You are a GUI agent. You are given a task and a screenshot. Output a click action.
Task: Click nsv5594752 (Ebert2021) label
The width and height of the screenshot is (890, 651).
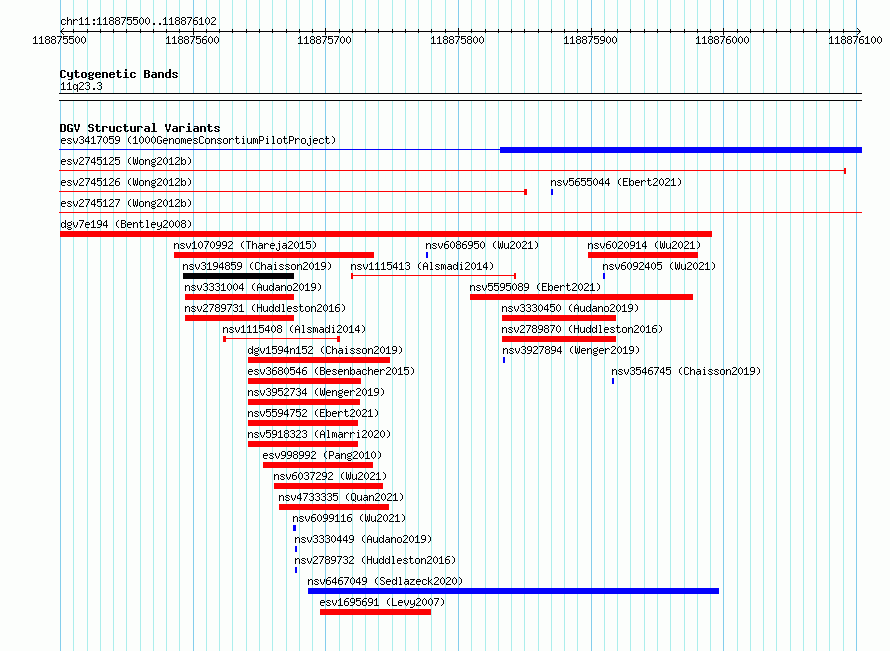point(313,413)
